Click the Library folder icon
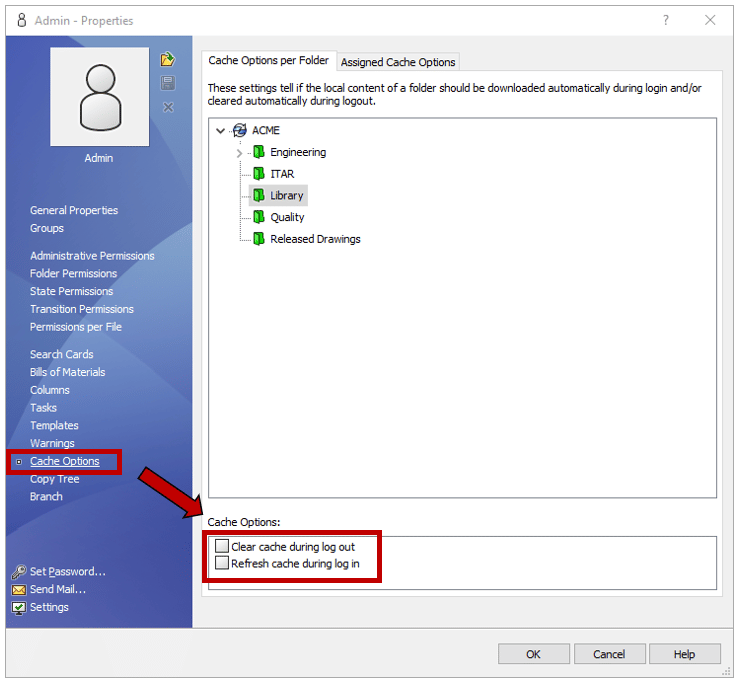The image size is (739, 684). [259, 195]
